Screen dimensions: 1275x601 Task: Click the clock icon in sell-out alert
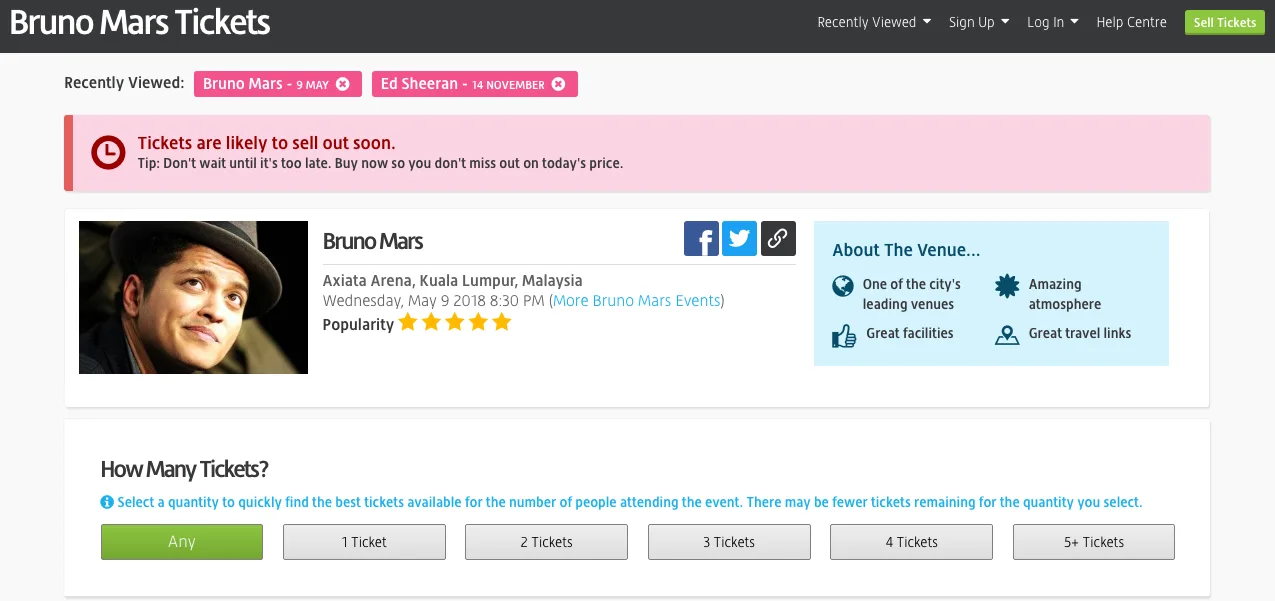pyautogui.click(x=108, y=153)
